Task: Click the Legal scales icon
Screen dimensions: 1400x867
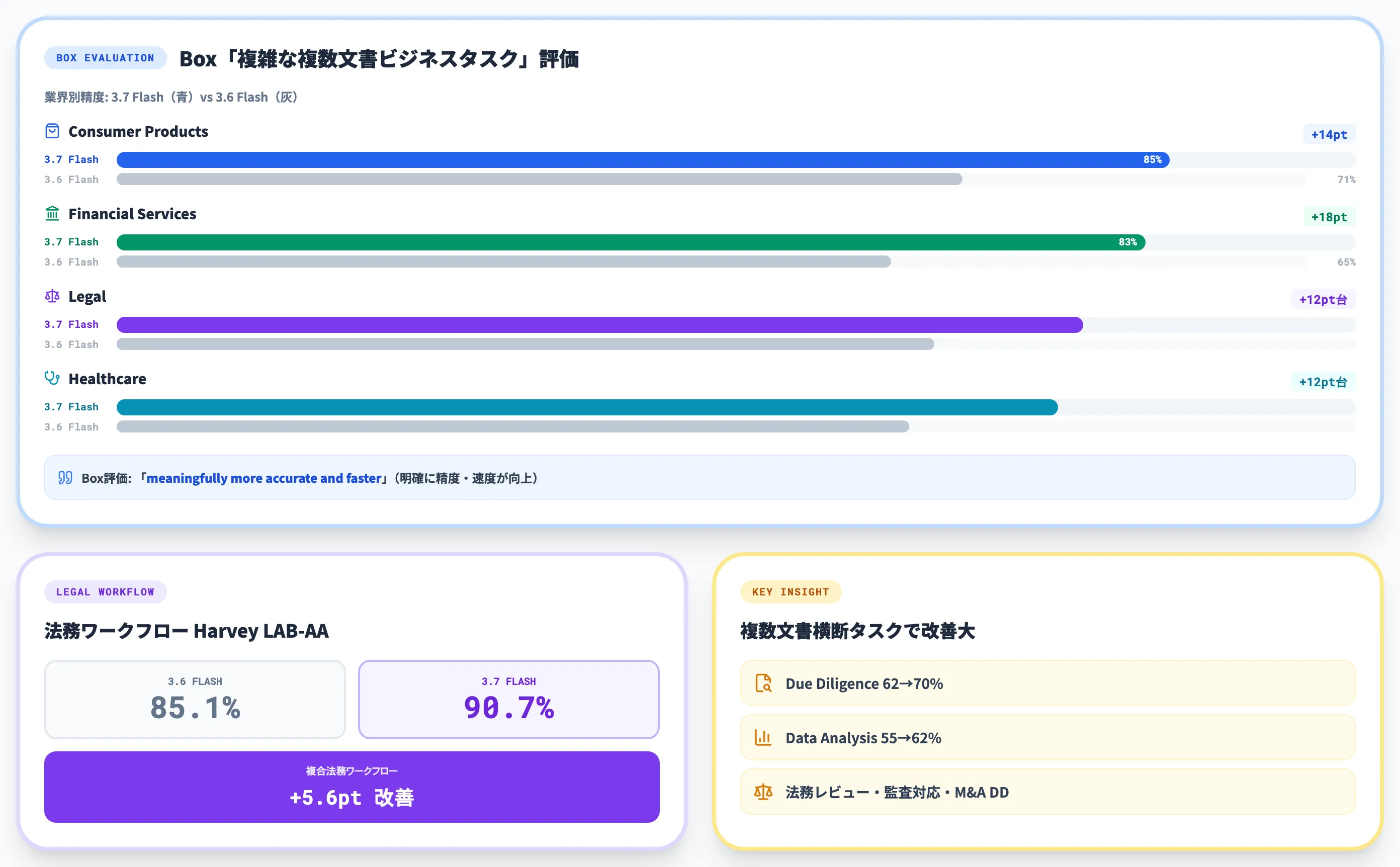Action: 52,296
